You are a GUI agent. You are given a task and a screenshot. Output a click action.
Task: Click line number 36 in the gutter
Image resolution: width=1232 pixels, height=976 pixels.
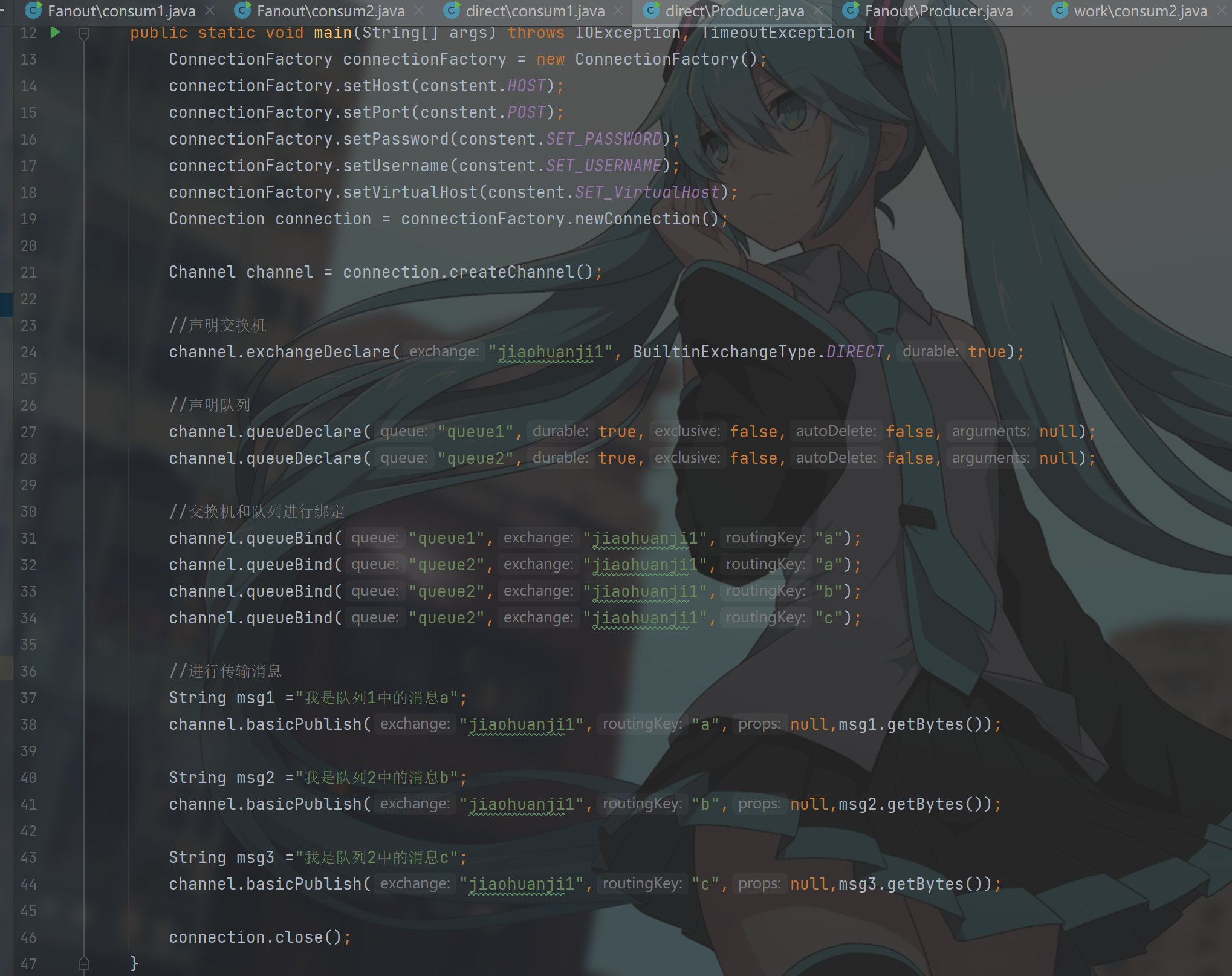28,671
